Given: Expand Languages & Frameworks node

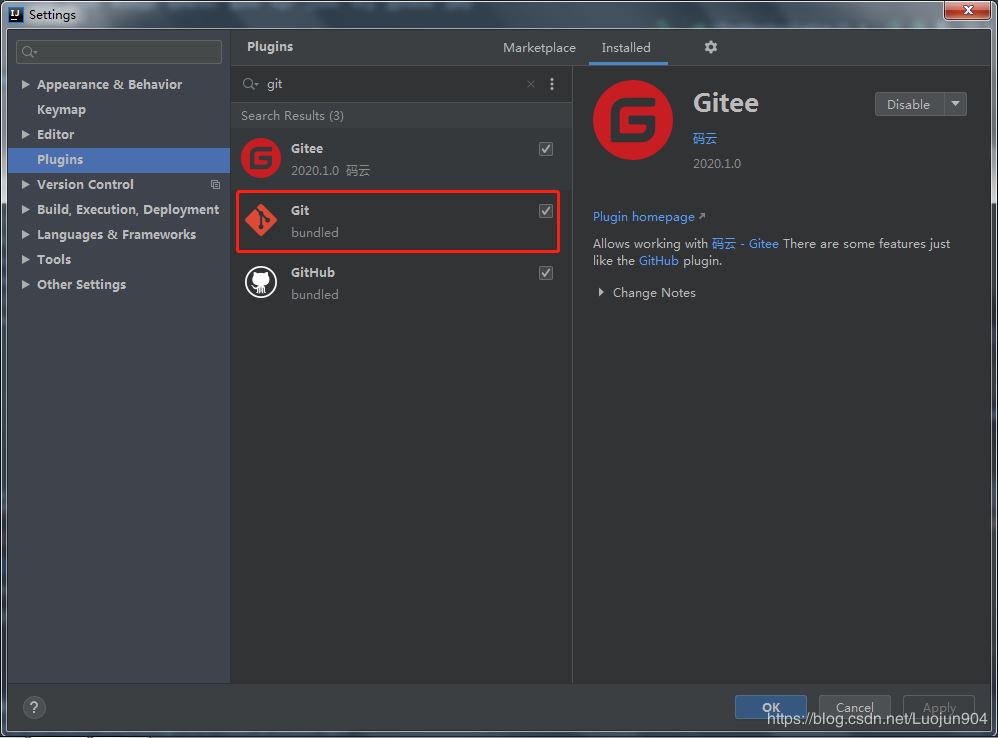Looking at the screenshot, I should tap(25, 234).
